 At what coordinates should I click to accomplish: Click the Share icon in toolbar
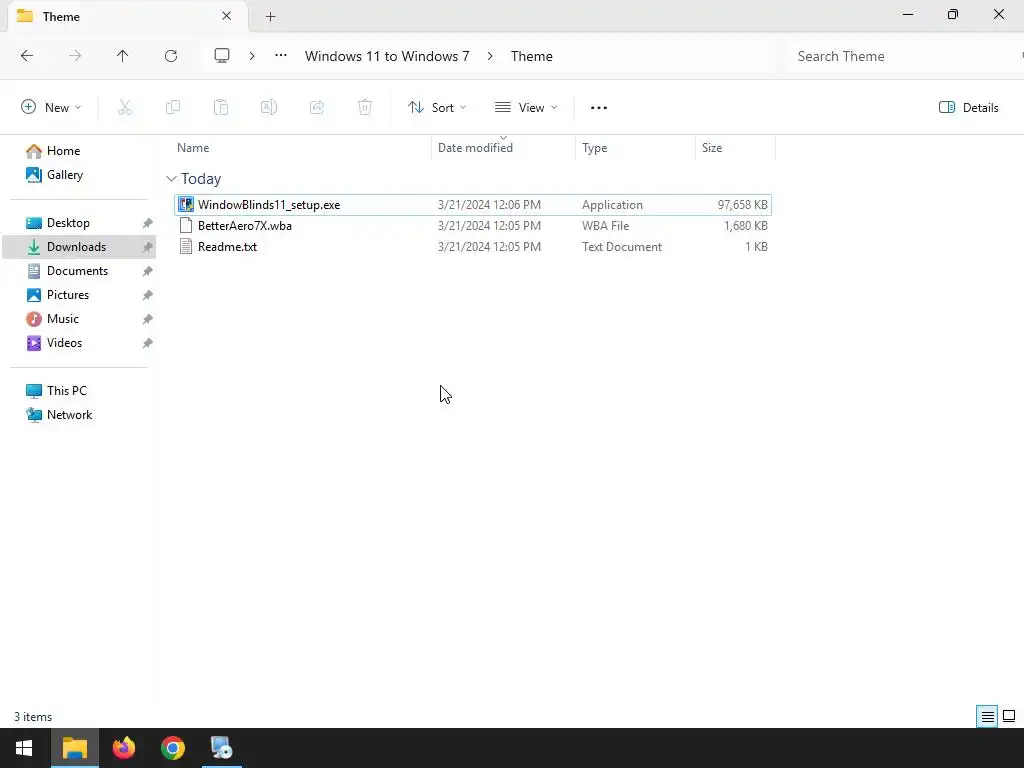click(x=317, y=108)
